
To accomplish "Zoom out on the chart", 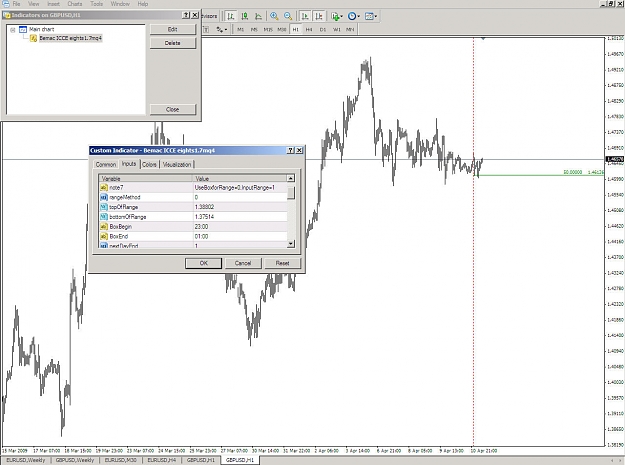I will click(288, 16).
